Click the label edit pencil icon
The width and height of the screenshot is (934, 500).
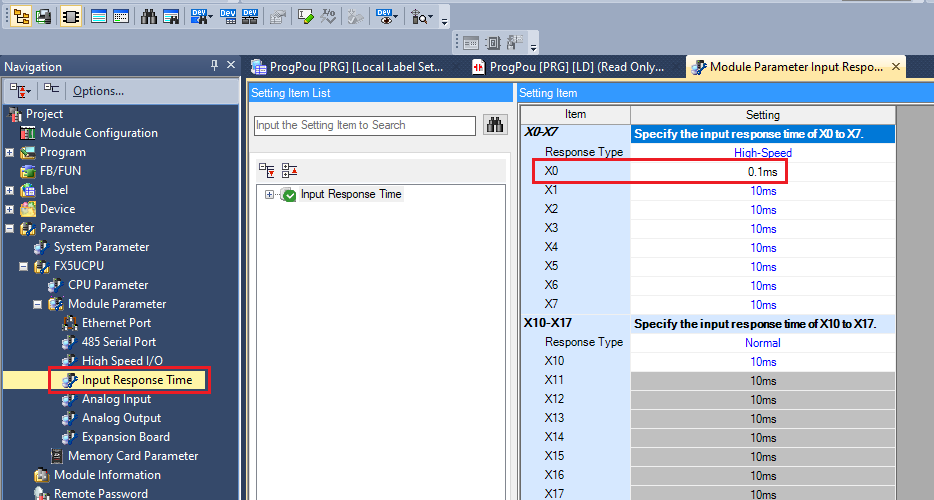pos(306,17)
